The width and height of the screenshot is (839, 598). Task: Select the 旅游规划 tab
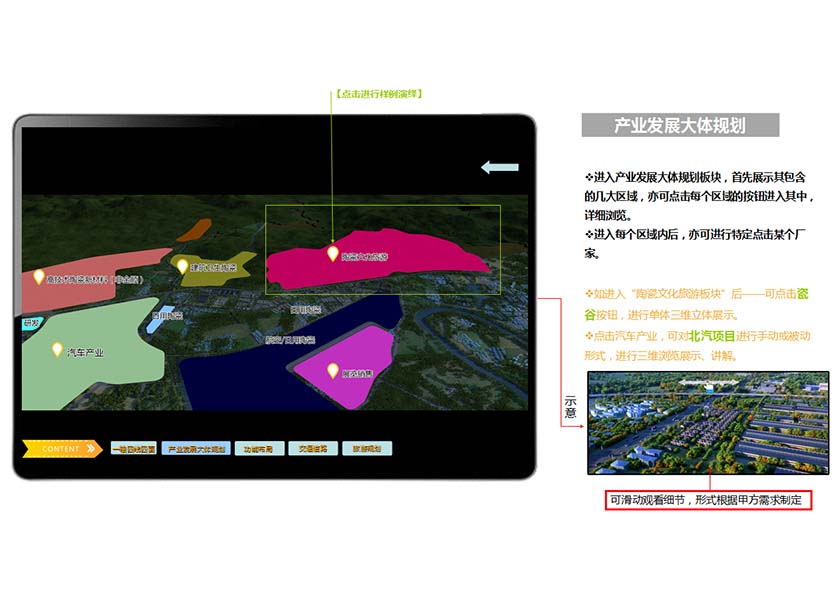point(368,449)
